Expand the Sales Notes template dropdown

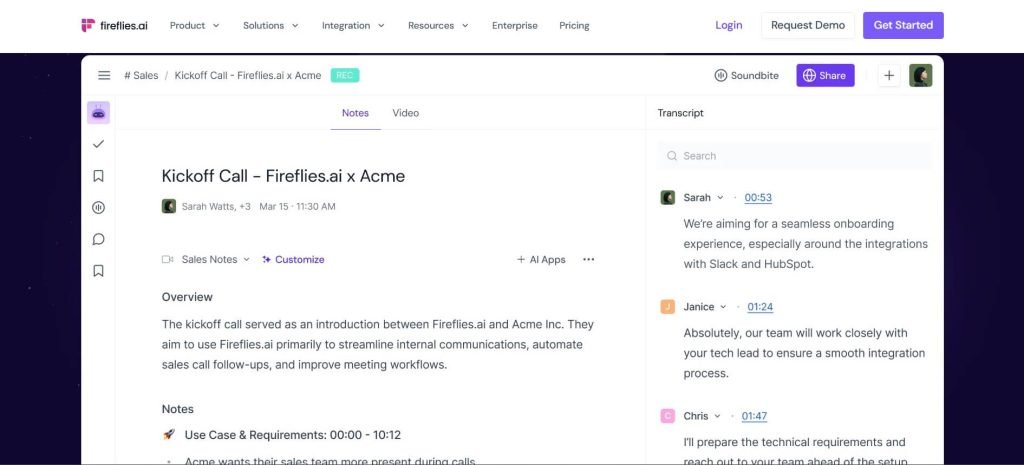pyautogui.click(x=216, y=259)
